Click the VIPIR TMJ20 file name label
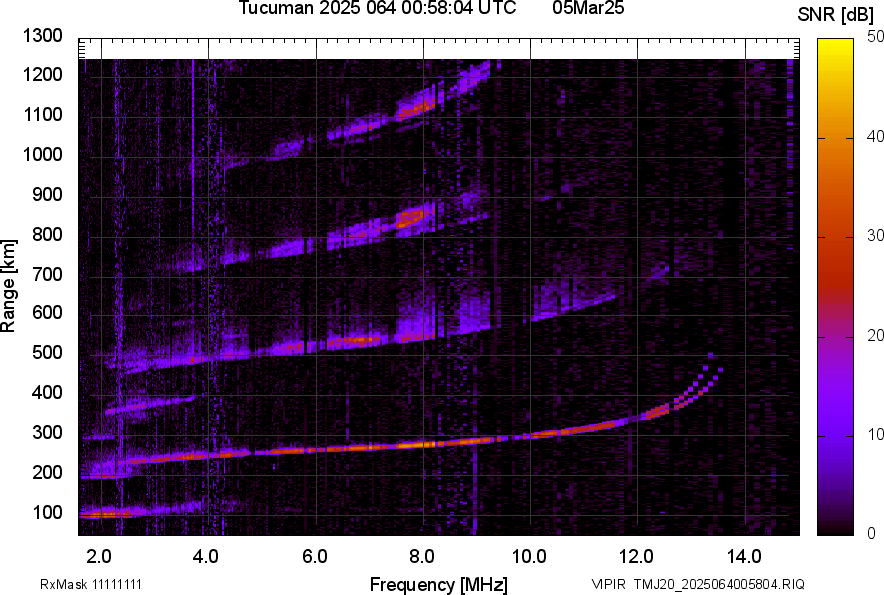The image size is (884, 595). 697,584
